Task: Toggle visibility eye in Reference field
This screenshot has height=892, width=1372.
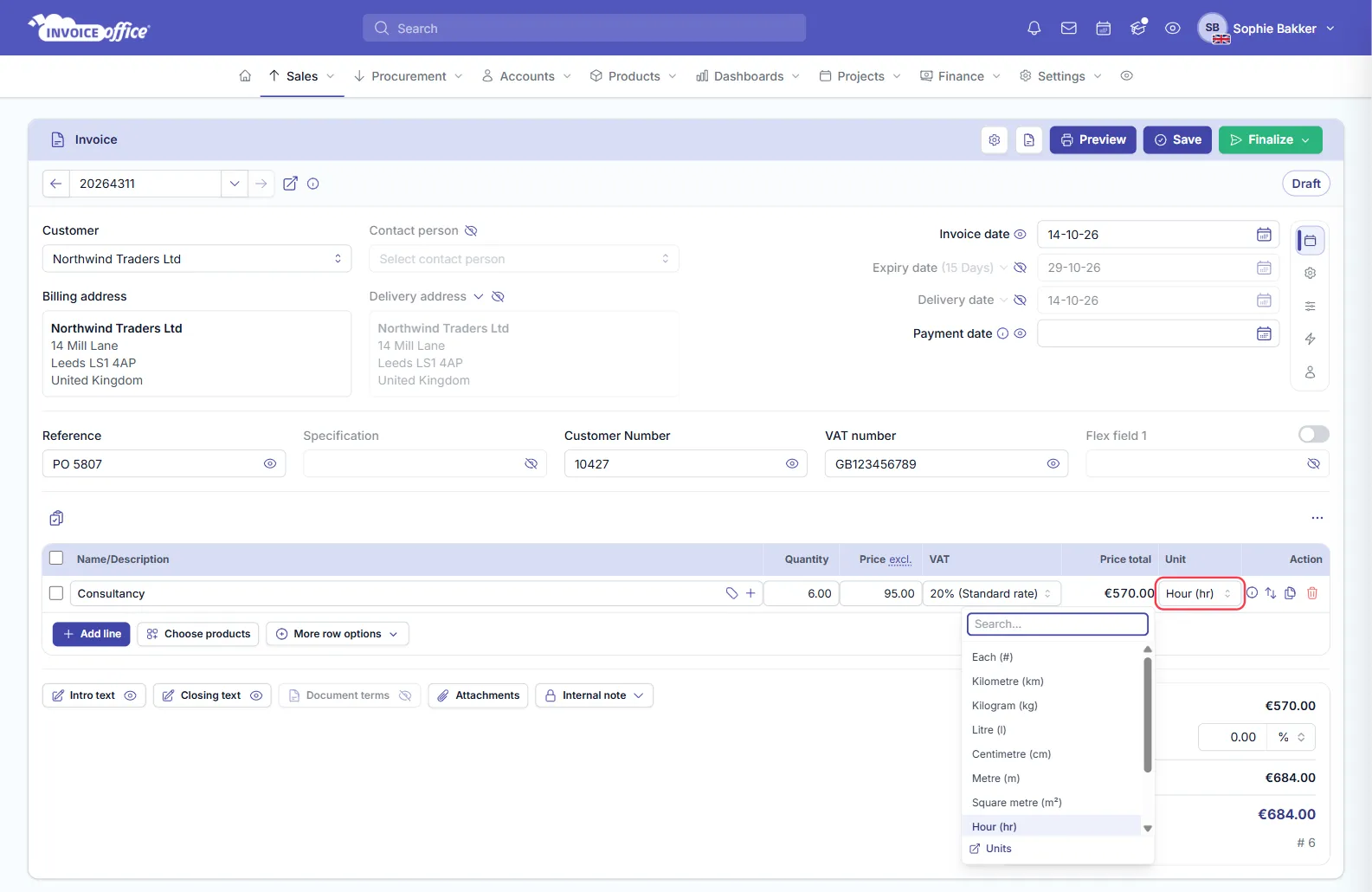Action: tap(270, 464)
